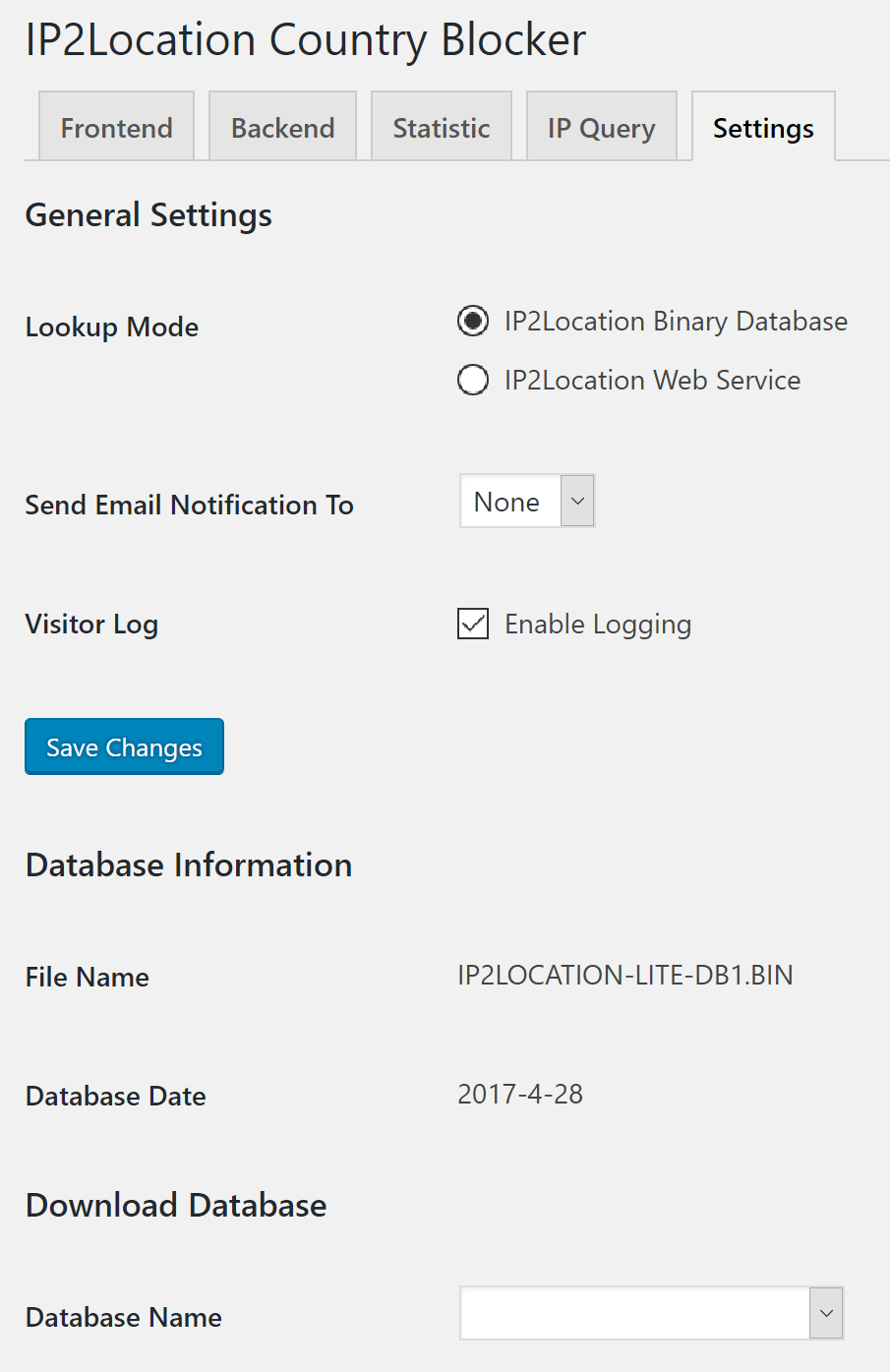The width and height of the screenshot is (890, 1372).
Task: Open the IP Query tab
Action: pyautogui.click(x=601, y=127)
